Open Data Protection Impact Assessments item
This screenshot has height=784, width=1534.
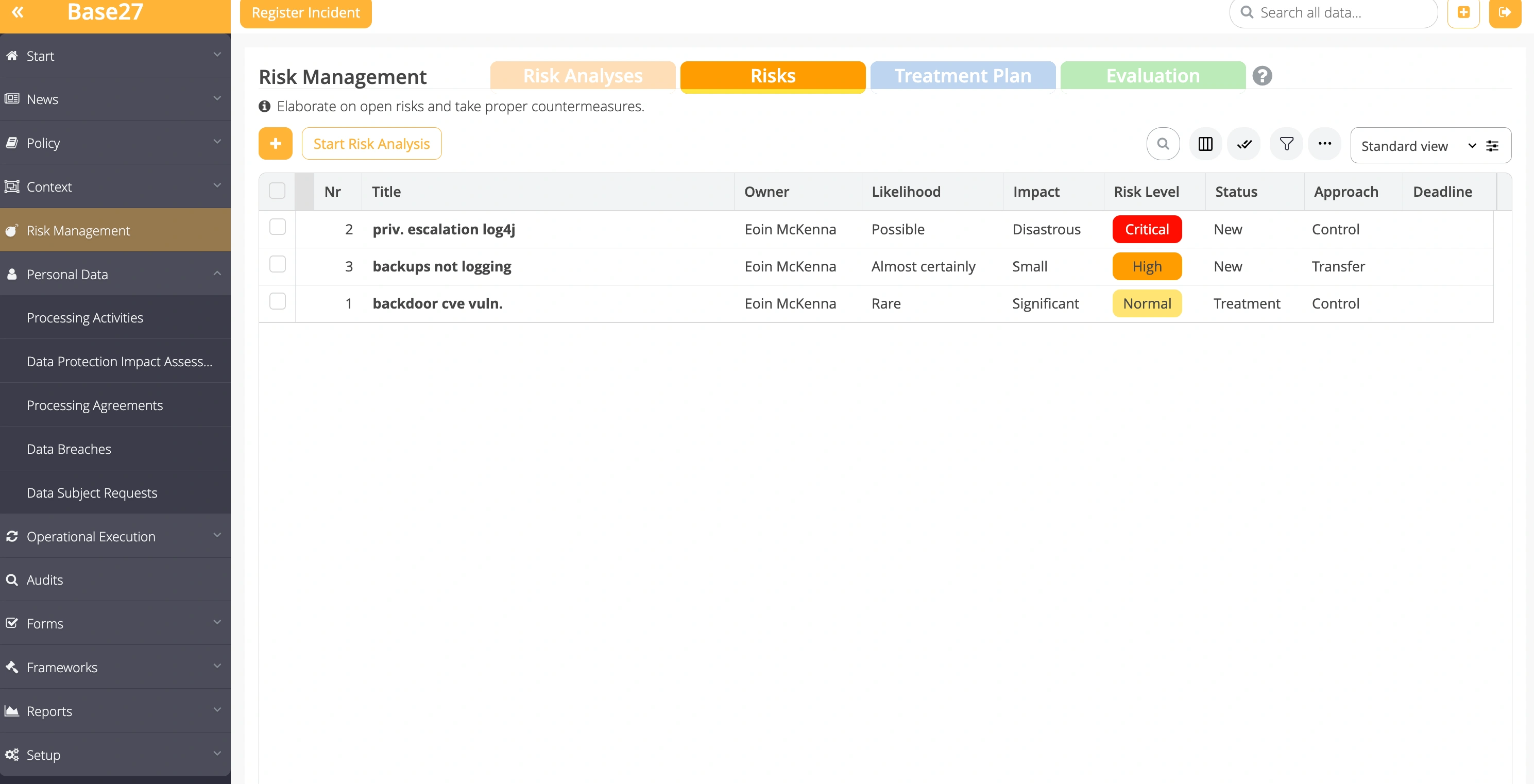coord(115,361)
